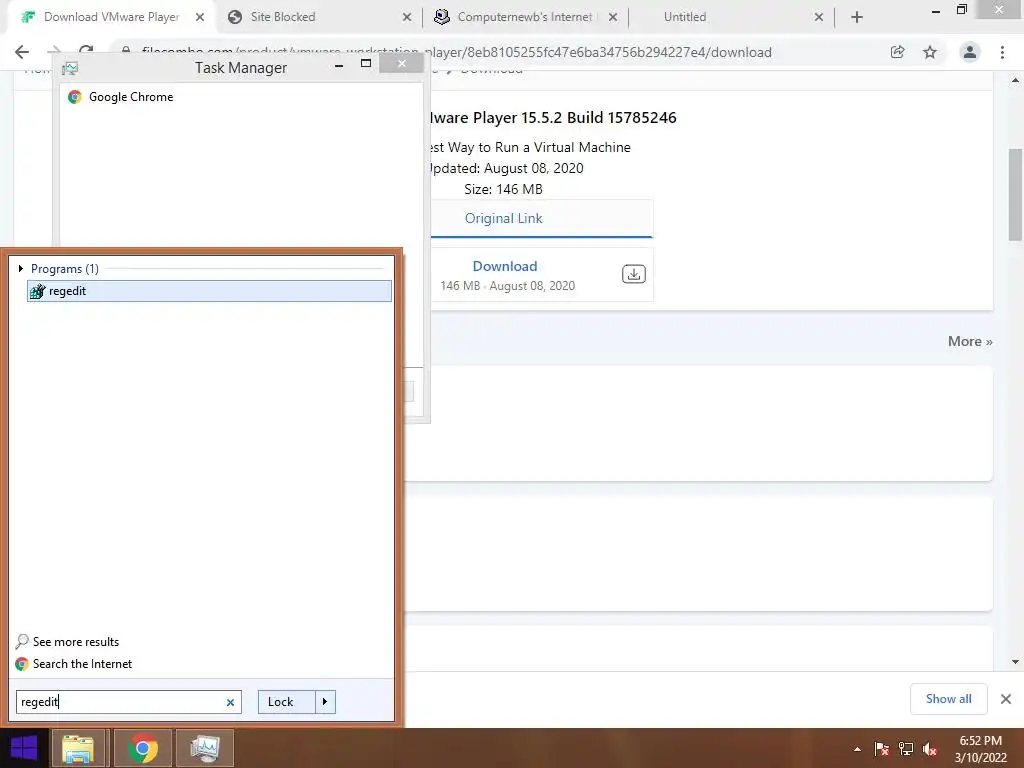Click the address bar URL
The width and height of the screenshot is (1024, 768).
click(457, 52)
